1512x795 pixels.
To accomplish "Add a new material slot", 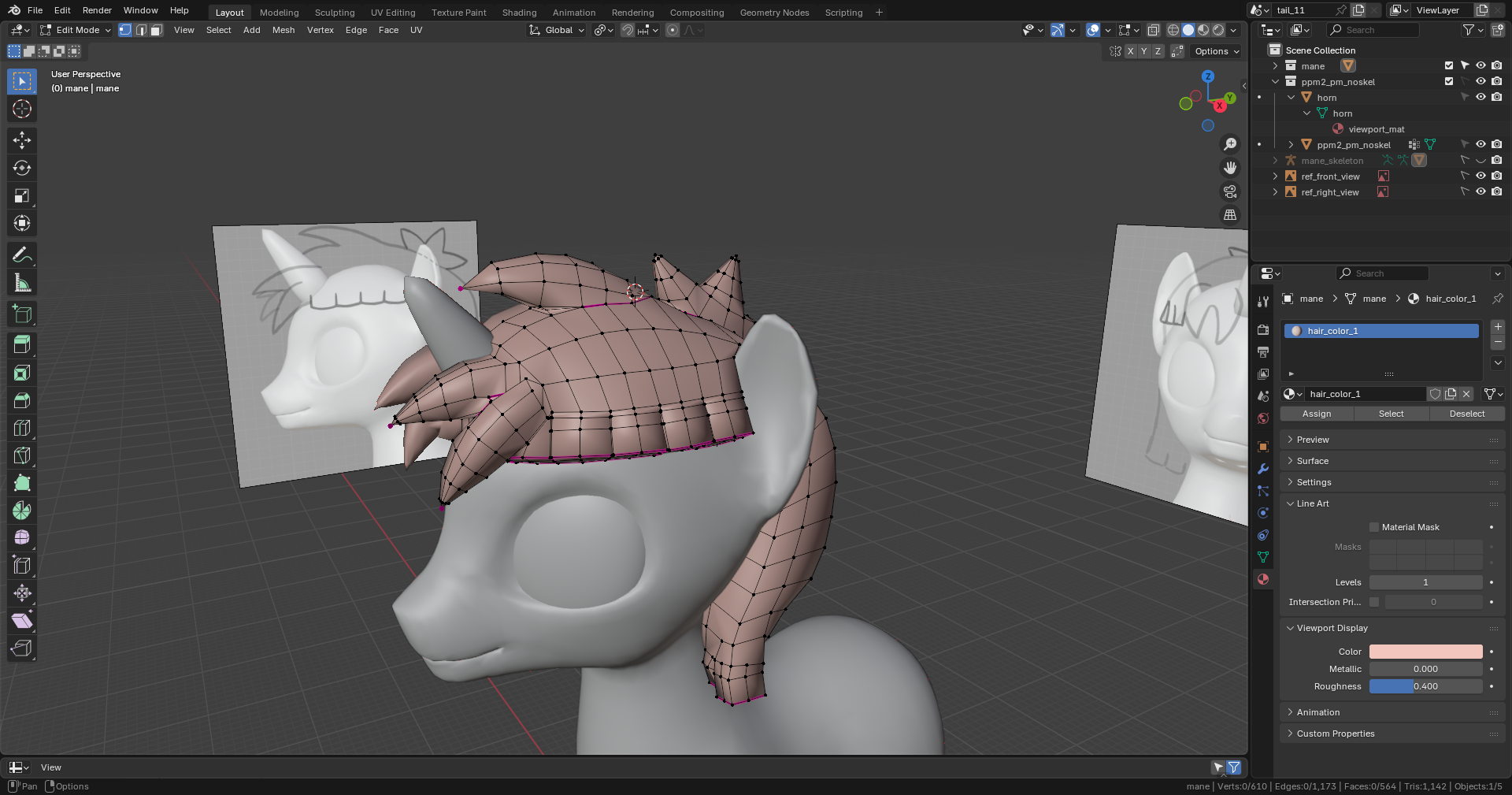I will (x=1498, y=327).
